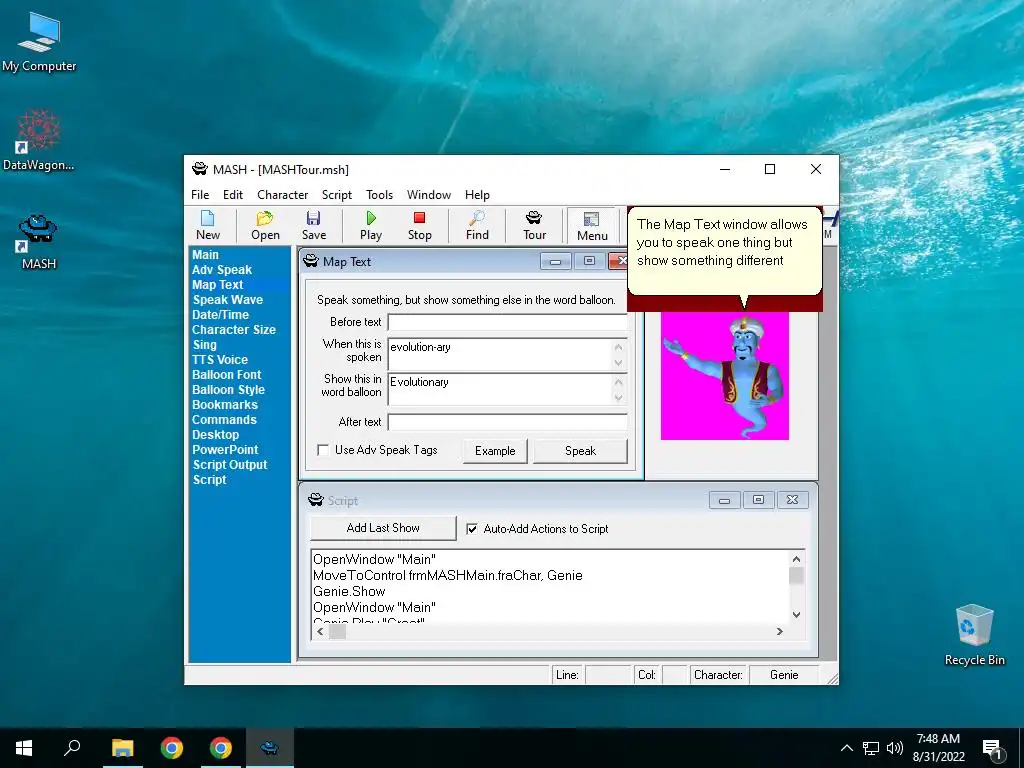Click the MASH taskbar icon
Viewport: 1024px width, 768px height.
click(x=270, y=748)
